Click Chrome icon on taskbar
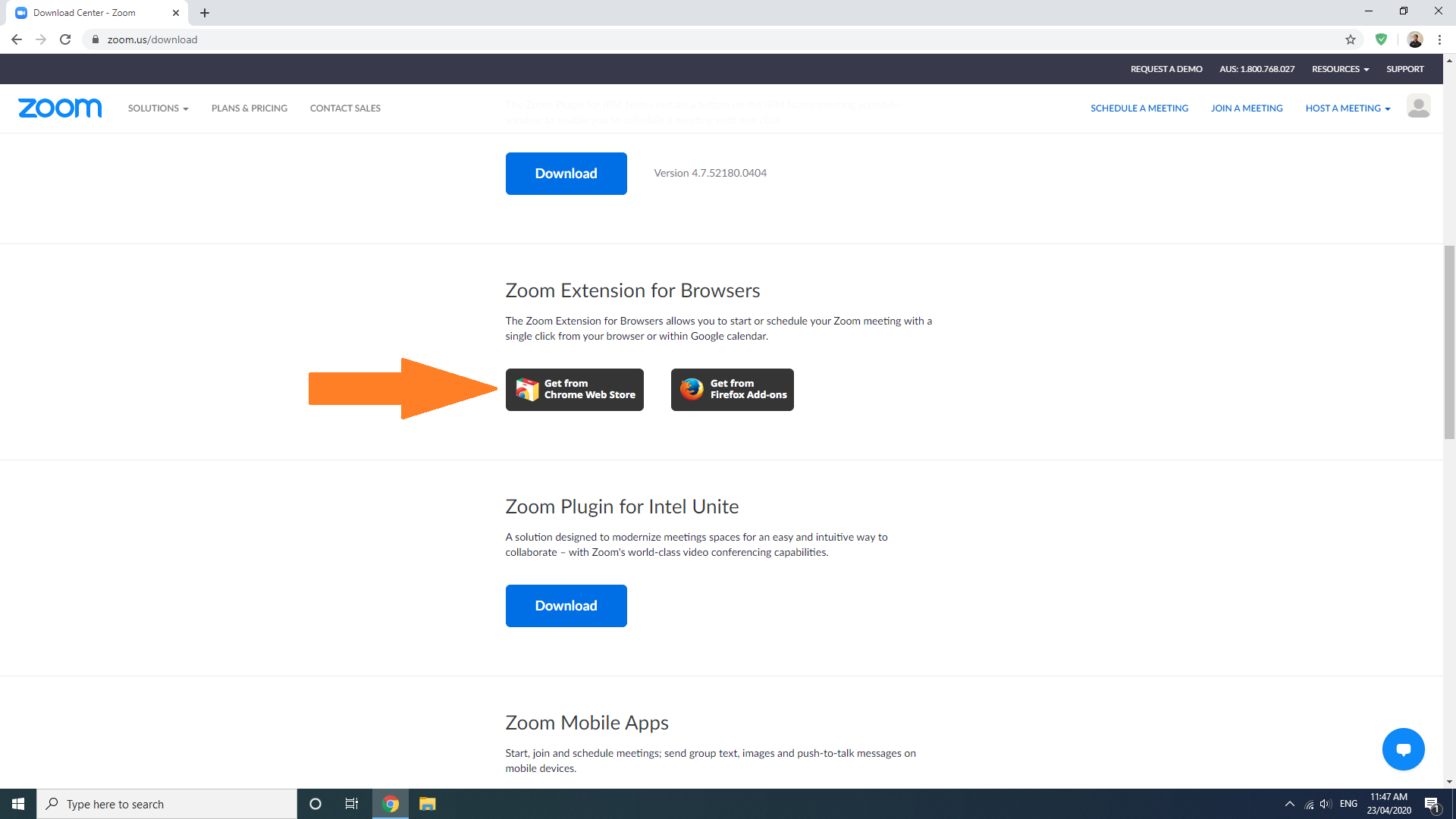 click(391, 804)
